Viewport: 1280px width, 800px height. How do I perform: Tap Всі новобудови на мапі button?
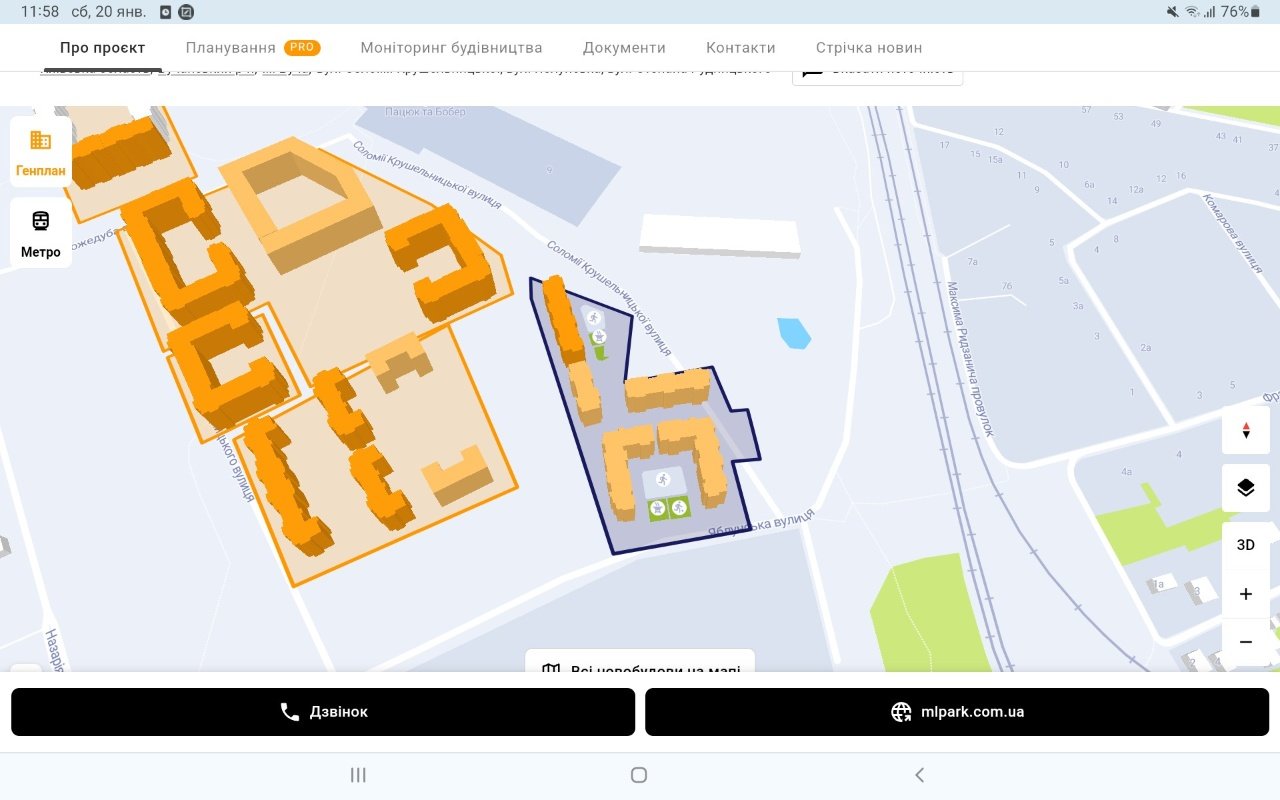coord(640,664)
